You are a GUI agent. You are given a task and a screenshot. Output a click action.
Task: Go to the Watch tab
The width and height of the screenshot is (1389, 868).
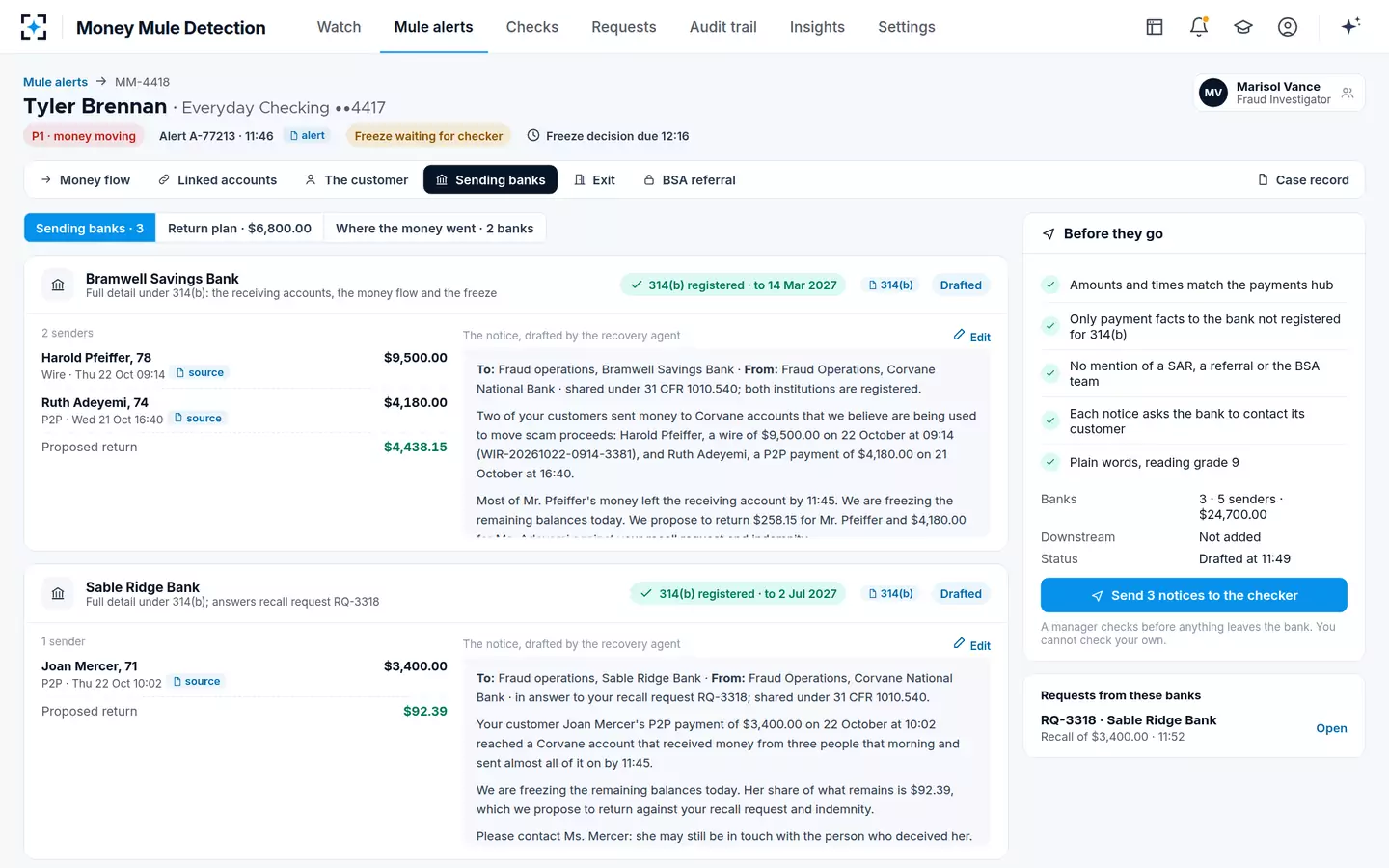[x=339, y=27]
